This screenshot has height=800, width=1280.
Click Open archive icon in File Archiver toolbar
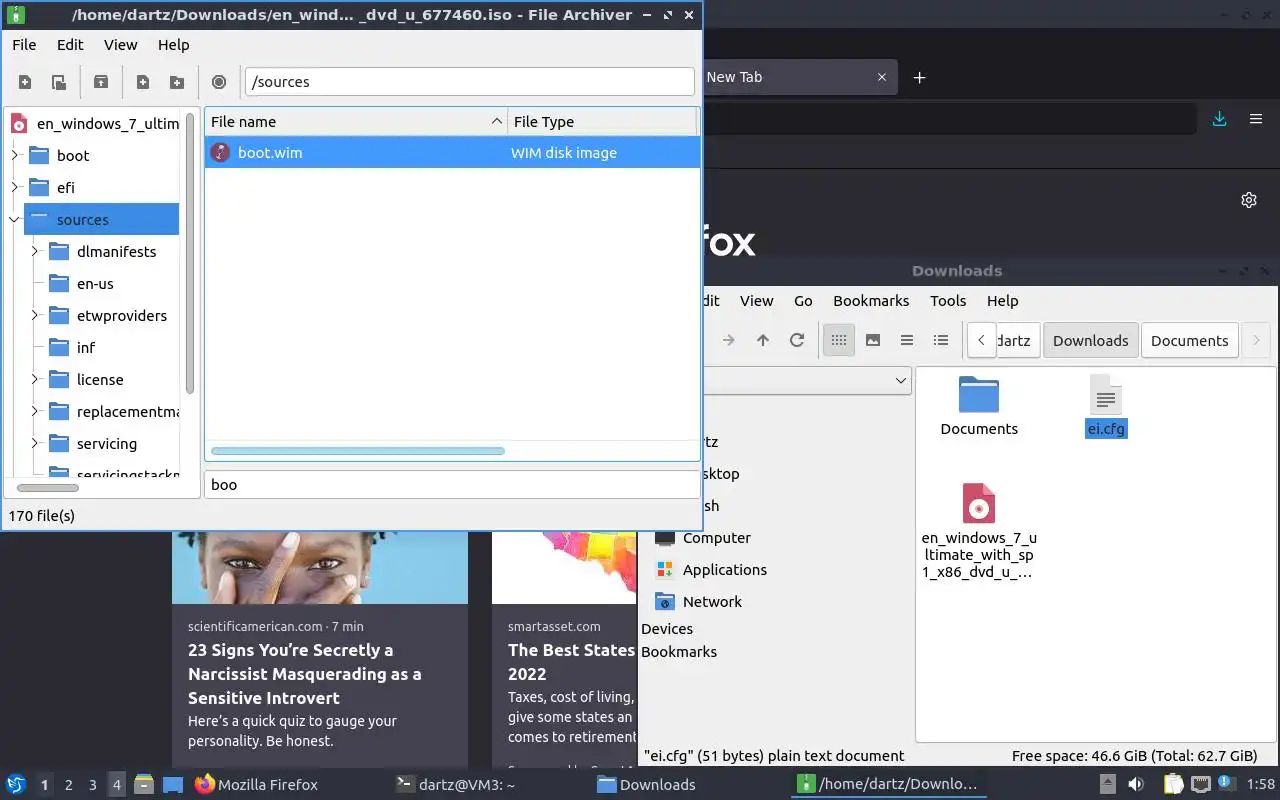(59, 82)
